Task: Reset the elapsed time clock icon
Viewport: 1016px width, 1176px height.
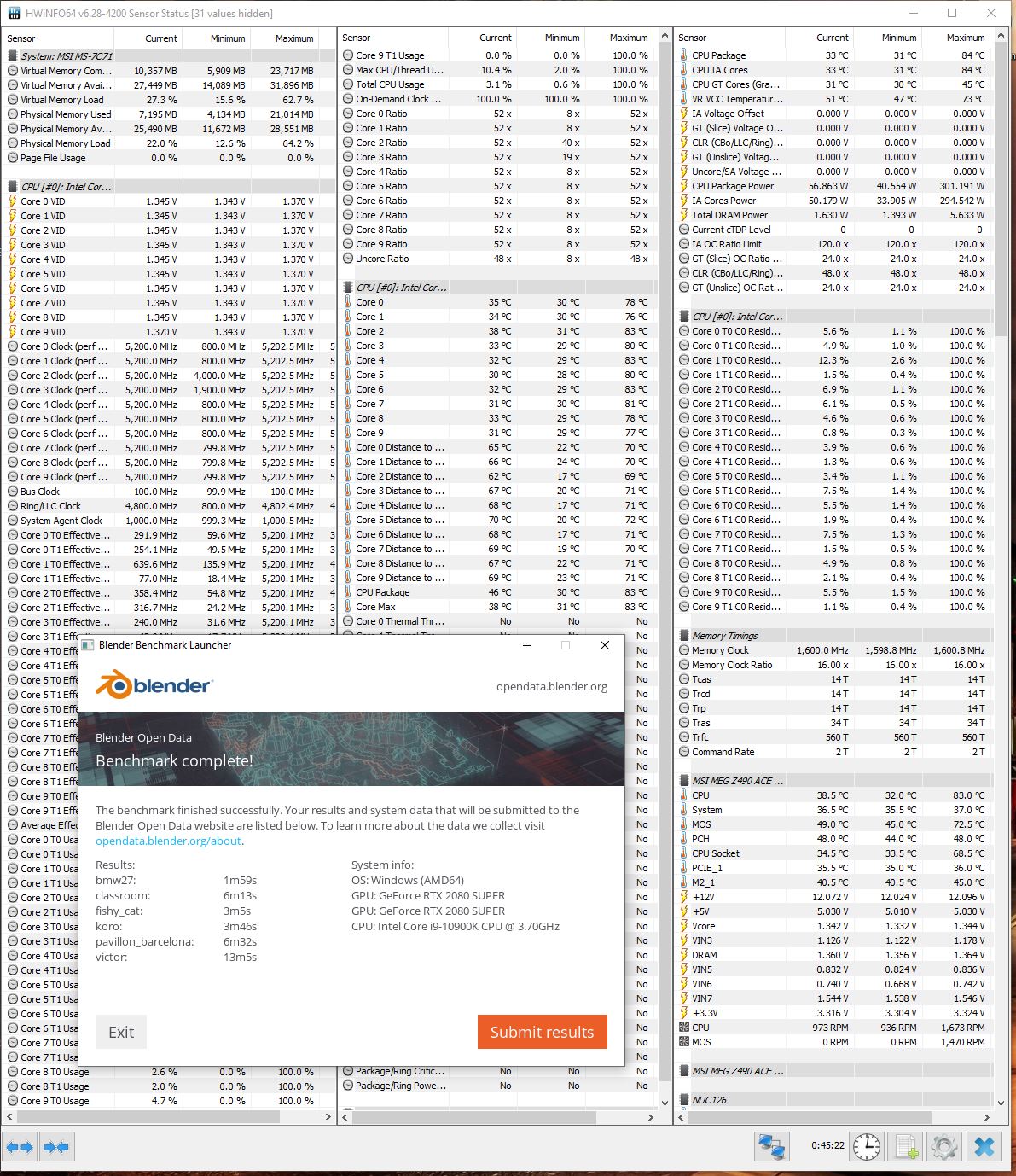Action: click(x=867, y=1146)
